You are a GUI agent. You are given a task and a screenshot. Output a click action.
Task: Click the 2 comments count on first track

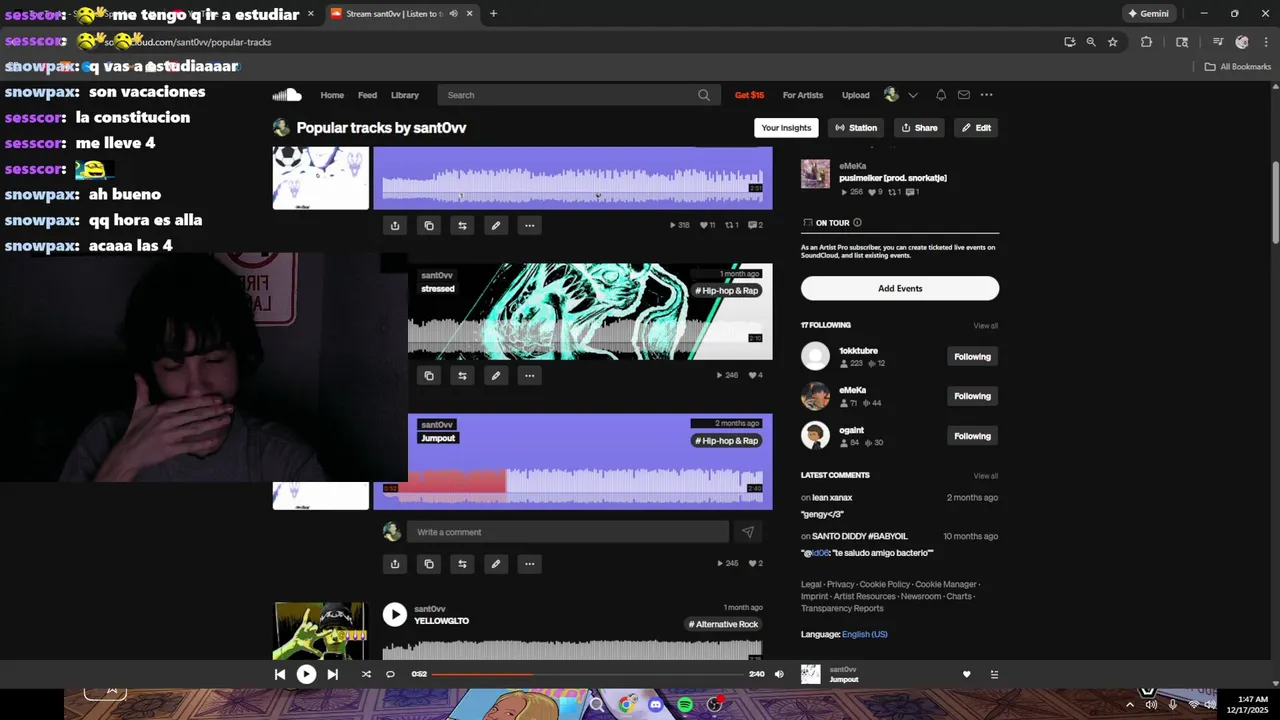click(755, 225)
